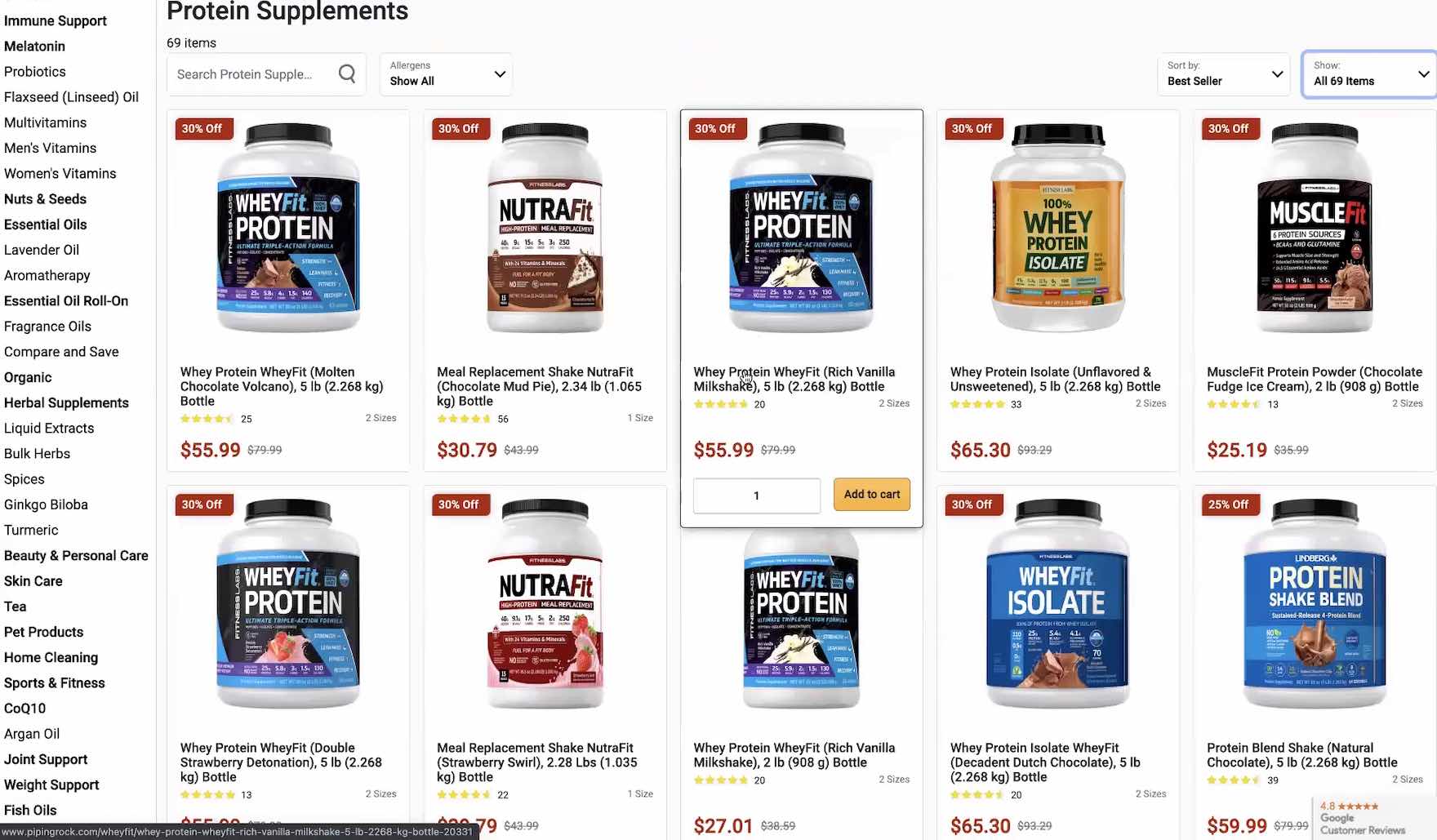Screen dimensions: 1437x840
Task: Open Protein Blend Shake Natural Chocolate title
Action: (x=1302, y=755)
